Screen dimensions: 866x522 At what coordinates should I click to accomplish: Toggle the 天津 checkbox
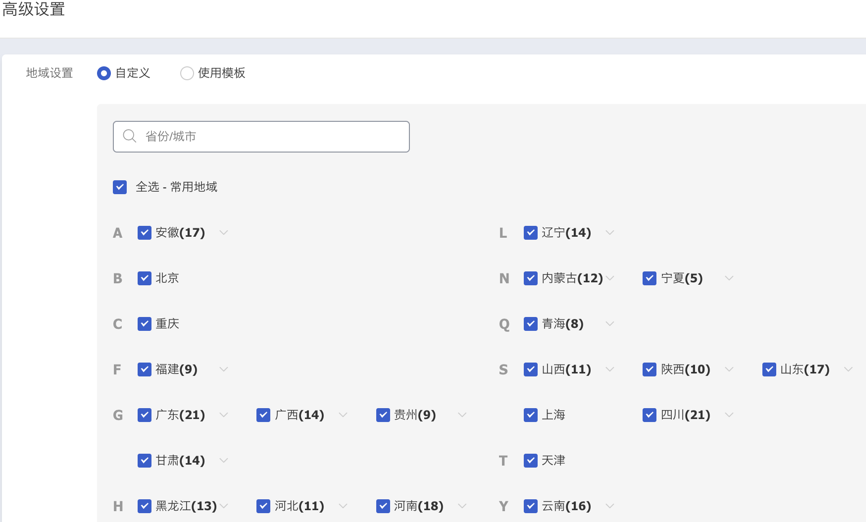530,460
